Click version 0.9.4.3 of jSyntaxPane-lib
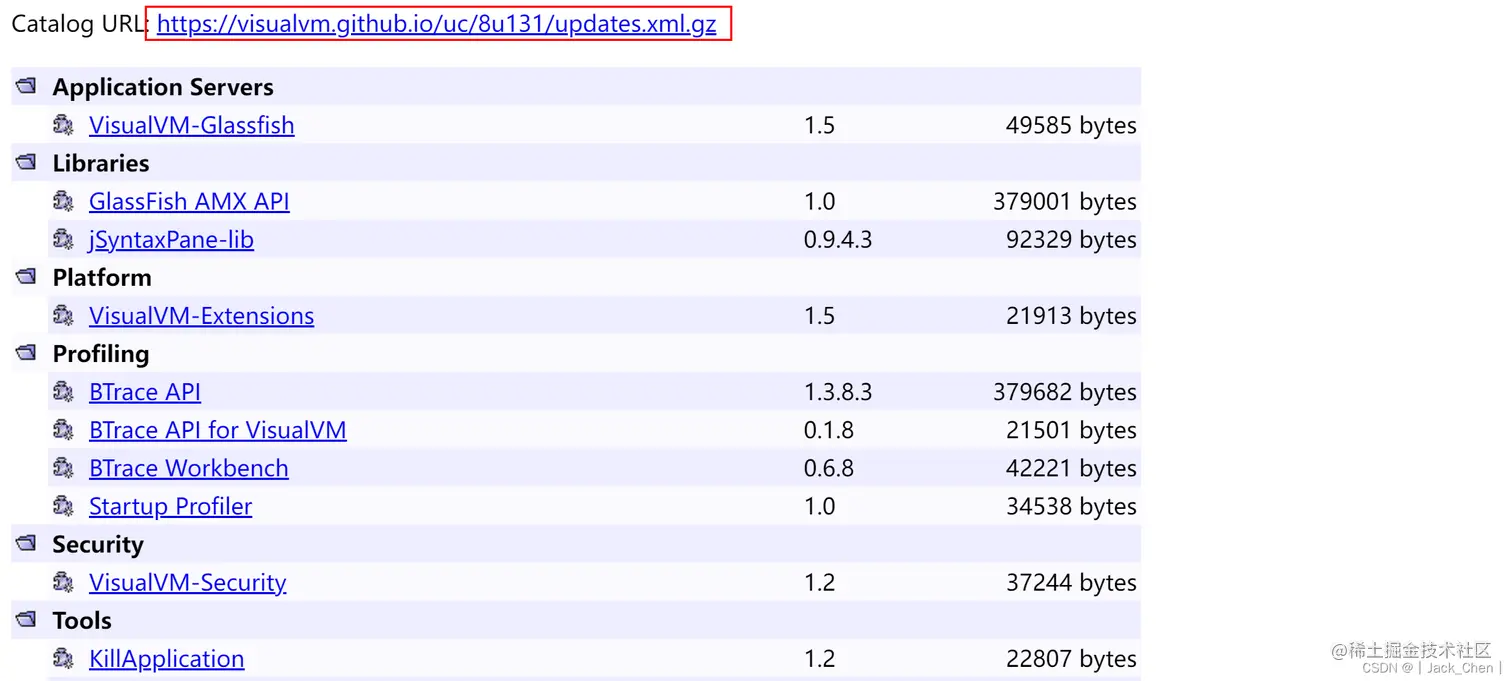The height and width of the screenshot is (681, 1512). [838, 240]
